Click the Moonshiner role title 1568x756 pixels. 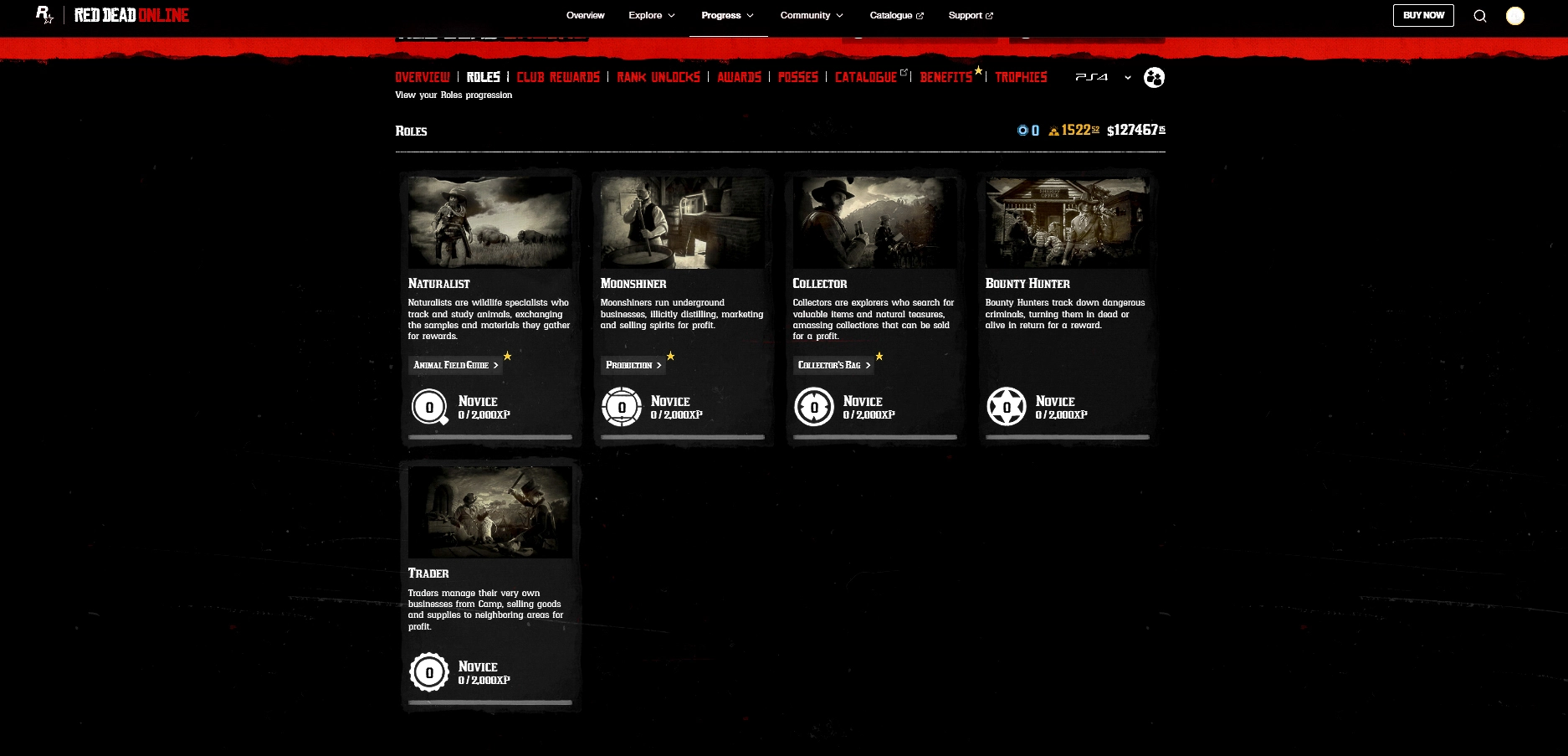633,284
